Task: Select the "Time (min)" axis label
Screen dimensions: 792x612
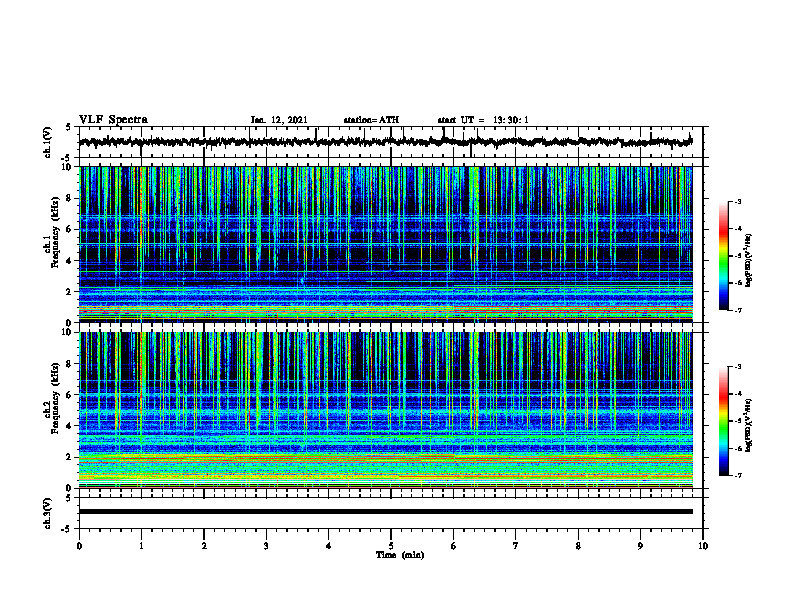Action: pos(400,555)
